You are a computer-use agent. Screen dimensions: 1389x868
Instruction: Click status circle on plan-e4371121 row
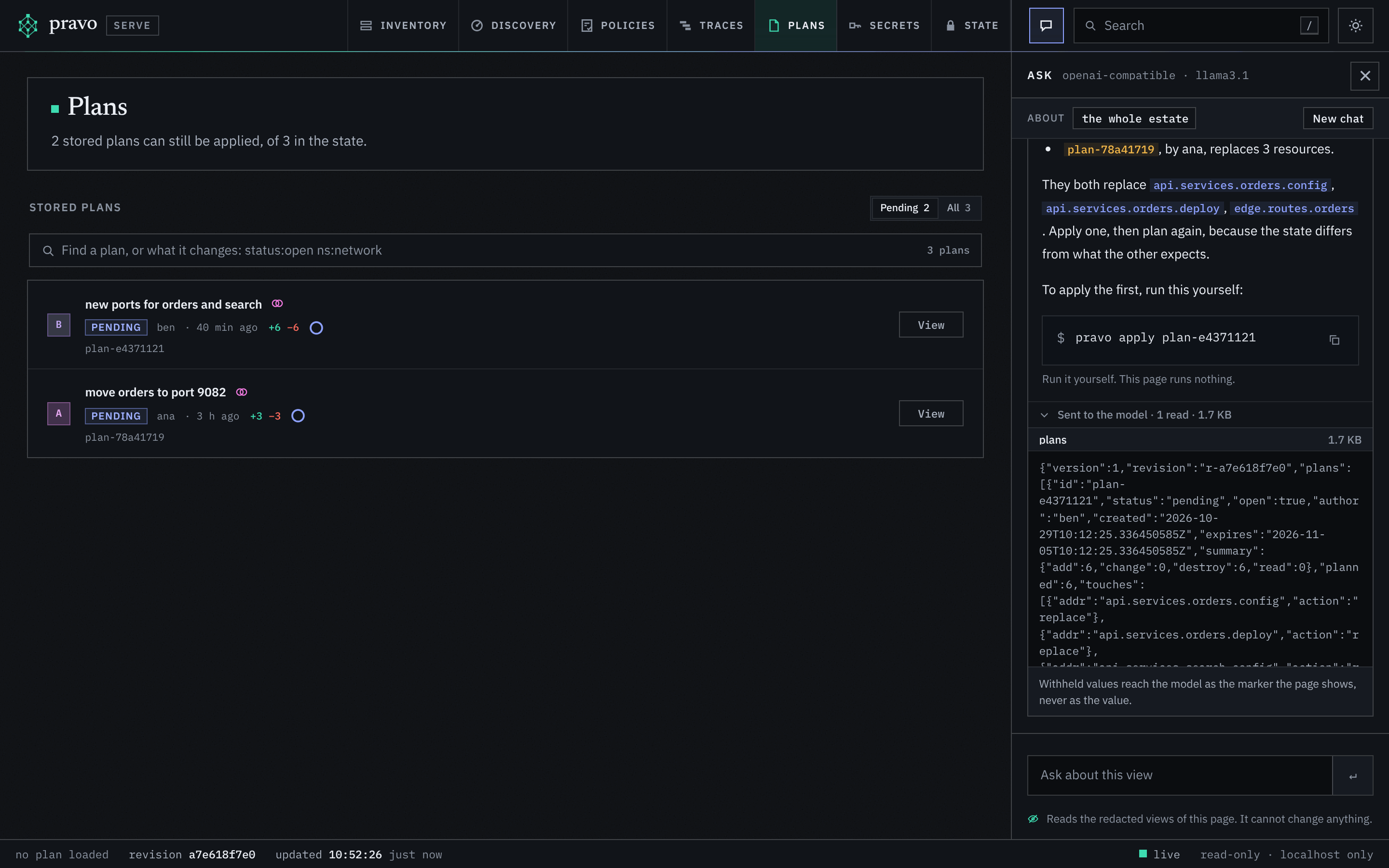316,328
